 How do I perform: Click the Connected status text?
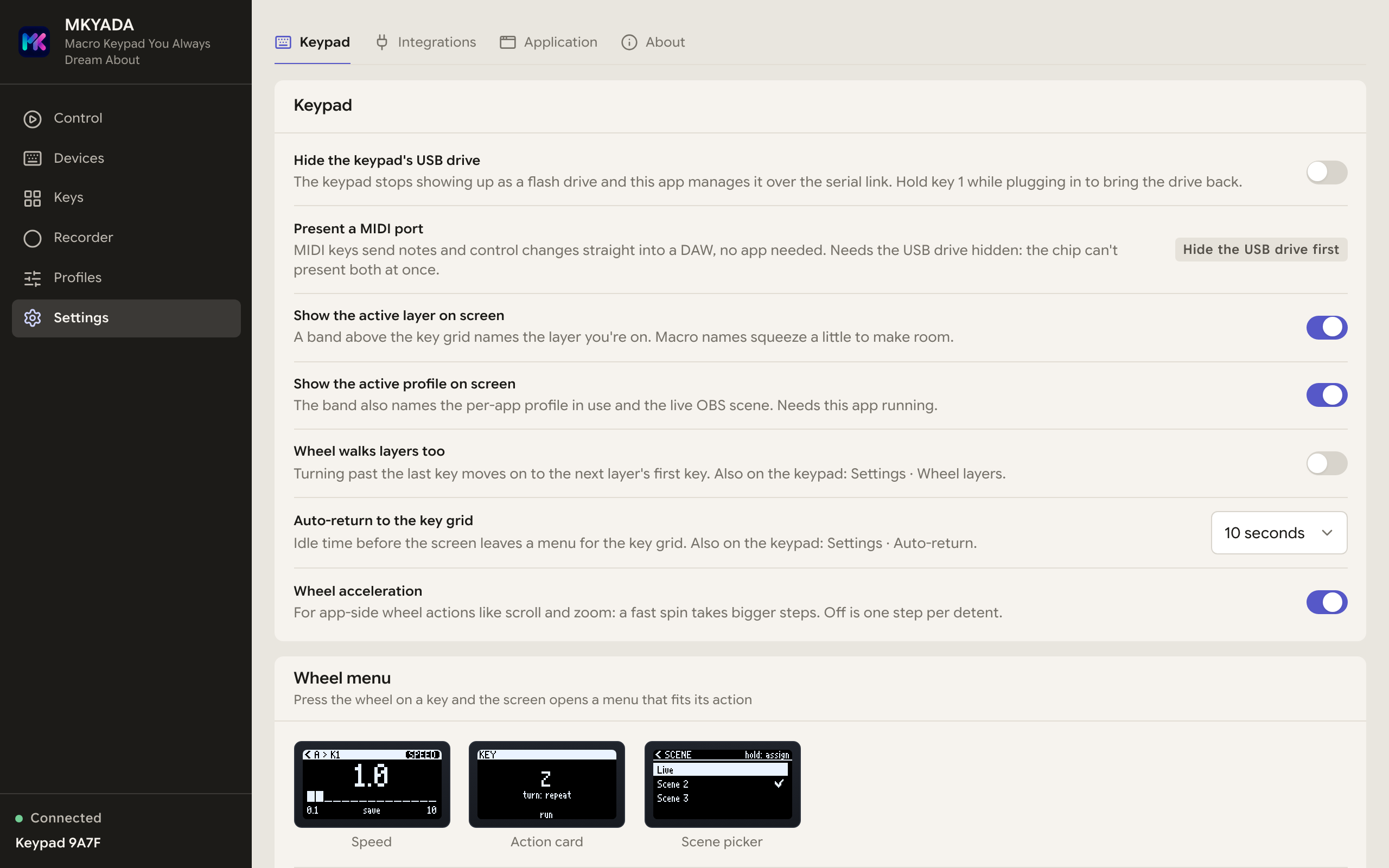(66, 818)
